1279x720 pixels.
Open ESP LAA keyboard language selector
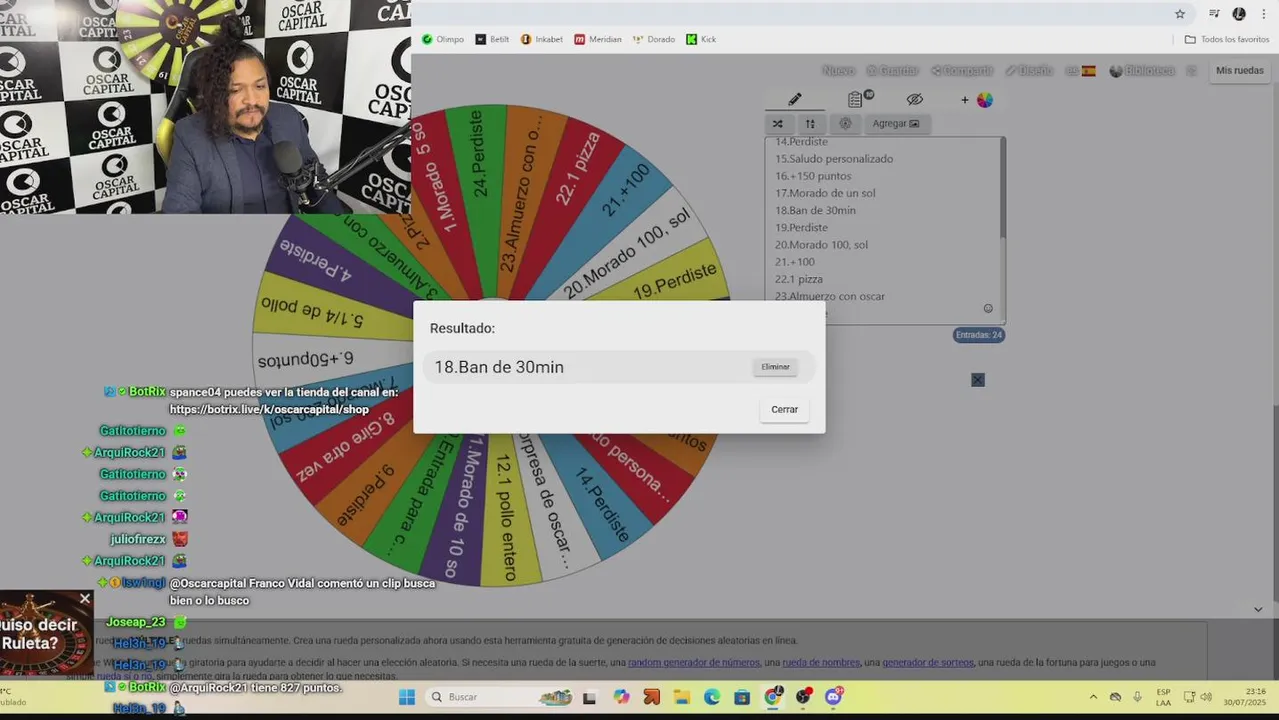tap(1163, 697)
